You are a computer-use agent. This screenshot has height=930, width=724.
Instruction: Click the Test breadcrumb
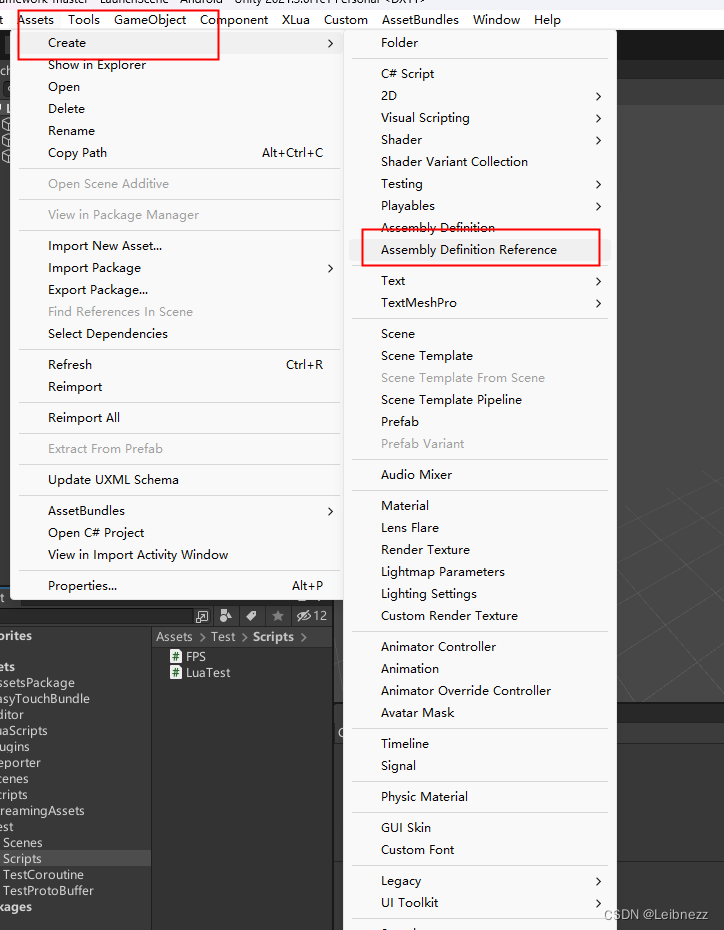223,636
